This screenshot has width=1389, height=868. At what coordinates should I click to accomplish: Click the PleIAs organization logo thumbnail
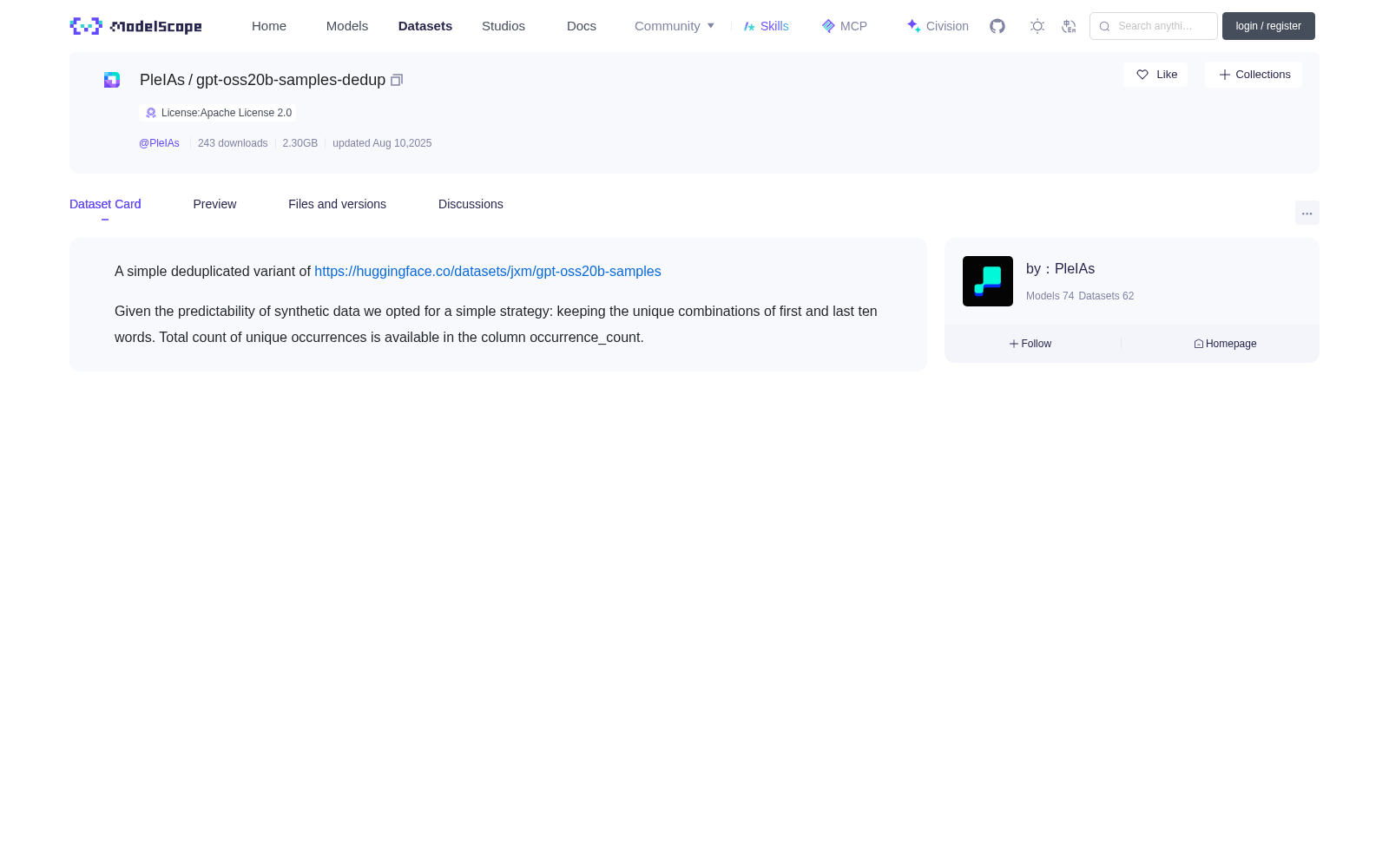[x=988, y=281]
